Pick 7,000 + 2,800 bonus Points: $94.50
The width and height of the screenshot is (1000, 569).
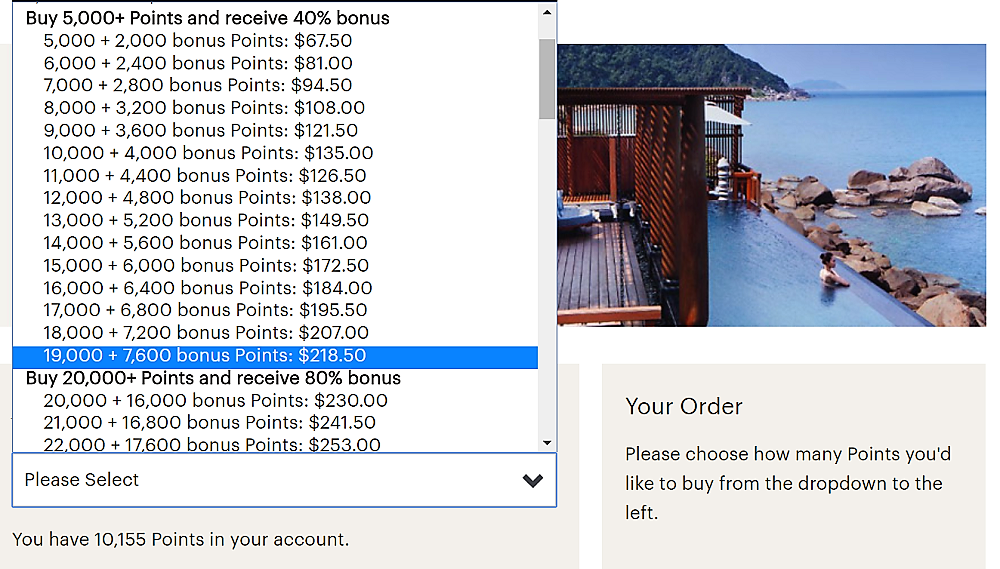click(x=275, y=85)
